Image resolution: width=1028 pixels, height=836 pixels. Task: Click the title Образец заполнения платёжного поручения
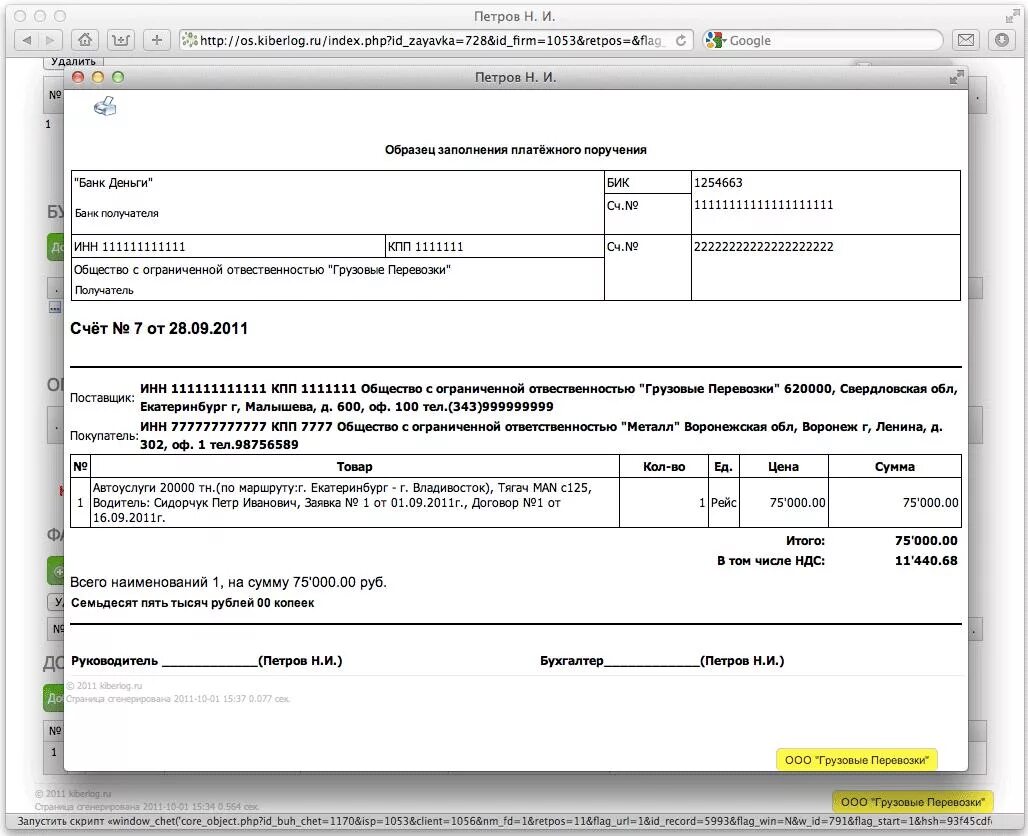(515, 150)
